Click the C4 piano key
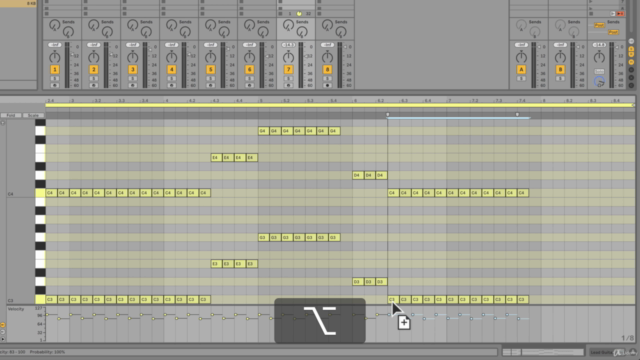640x360 pixels. point(40,193)
